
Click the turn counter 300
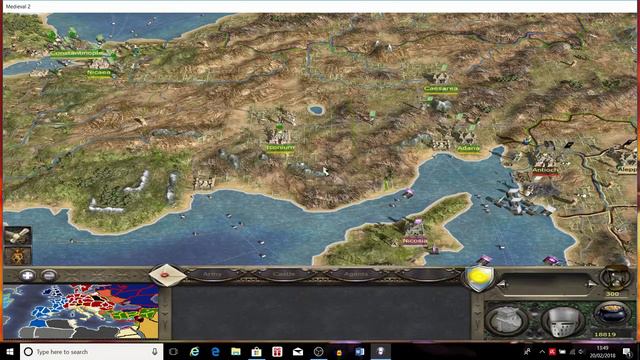tap(612, 293)
